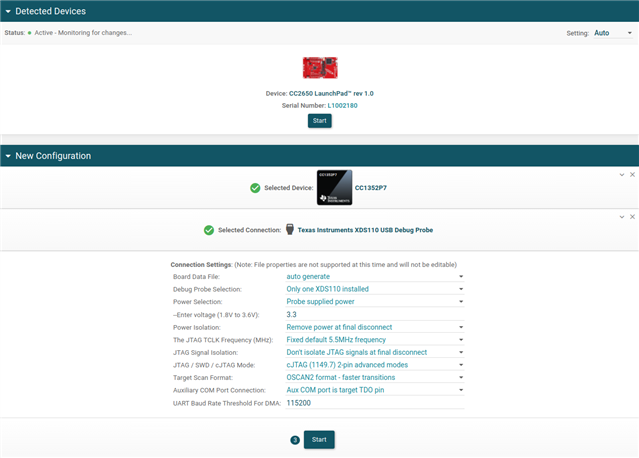Click the green Active status indicator dot
Screen dimensions: 639x458
[x=29, y=33]
